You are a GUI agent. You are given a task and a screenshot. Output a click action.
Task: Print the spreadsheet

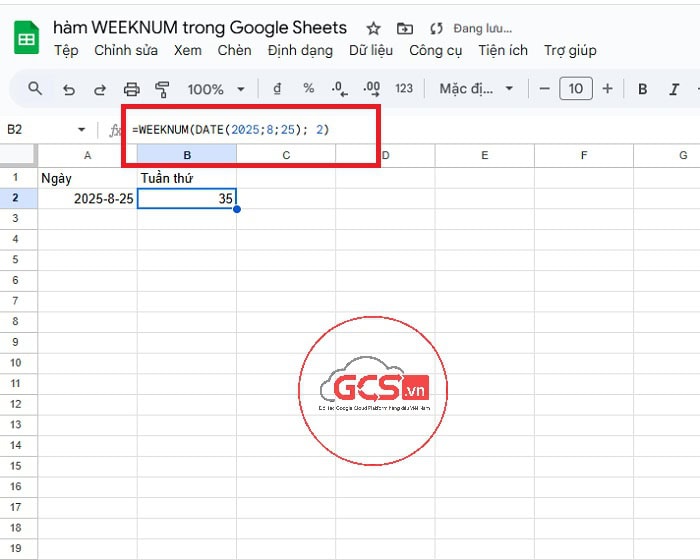pyautogui.click(x=131, y=89)
